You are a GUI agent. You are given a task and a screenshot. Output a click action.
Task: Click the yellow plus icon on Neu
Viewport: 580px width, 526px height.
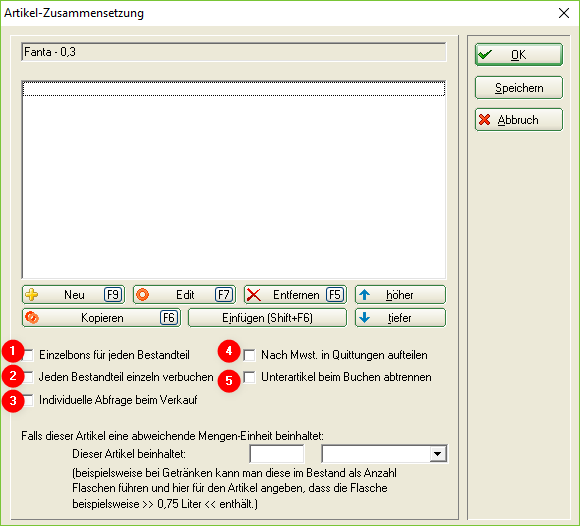32,295
